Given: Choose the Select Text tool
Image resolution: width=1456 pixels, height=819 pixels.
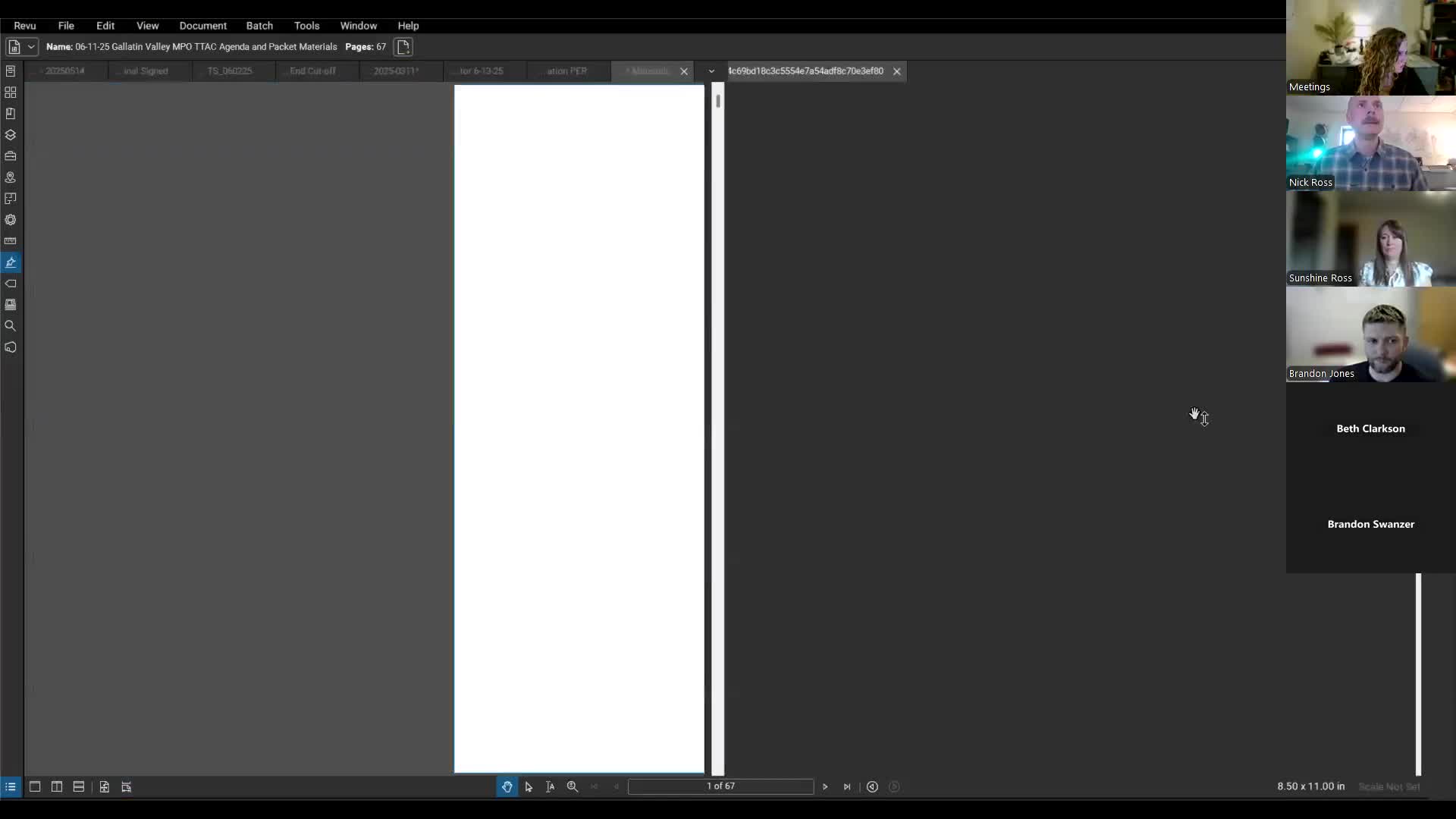Looking at the screenshot, I should [551, 787].
